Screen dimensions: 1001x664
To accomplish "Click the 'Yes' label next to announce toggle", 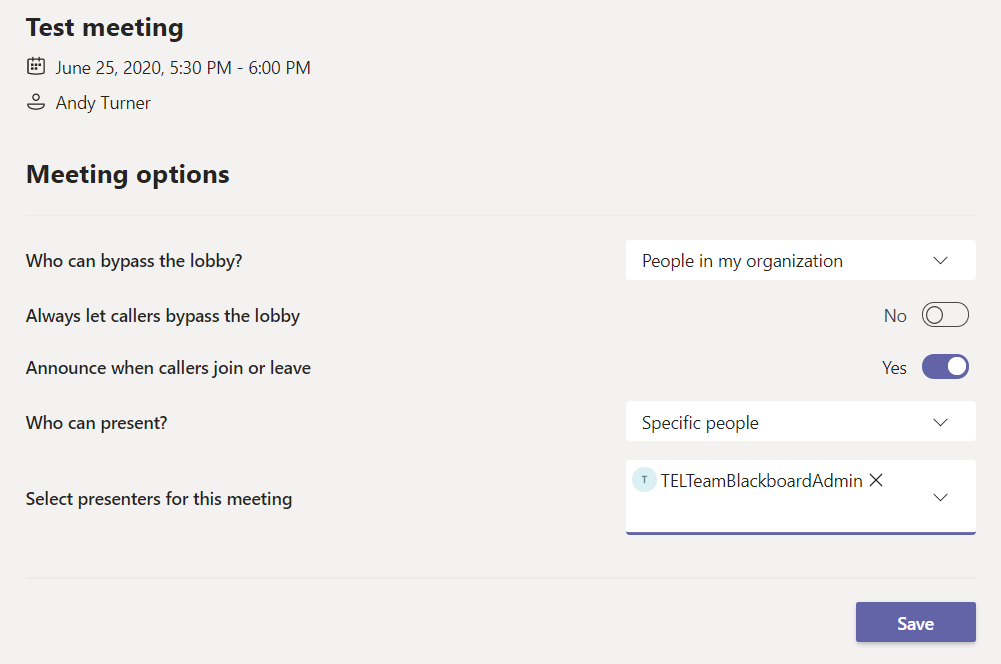I will pos(894,368).
